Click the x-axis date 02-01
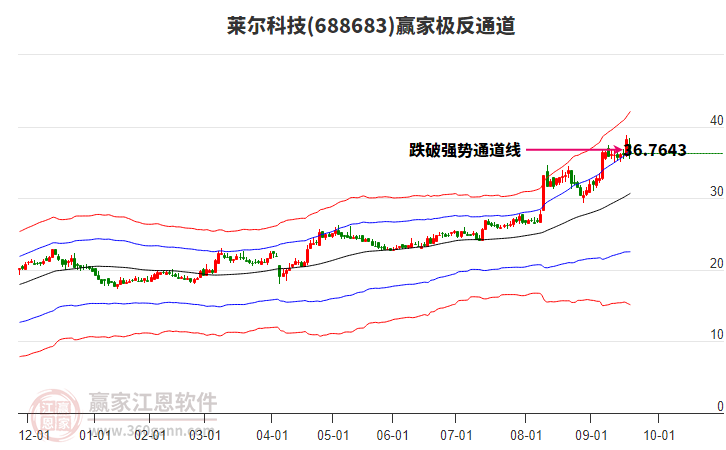The image size is (726, 450). (150, 435)
